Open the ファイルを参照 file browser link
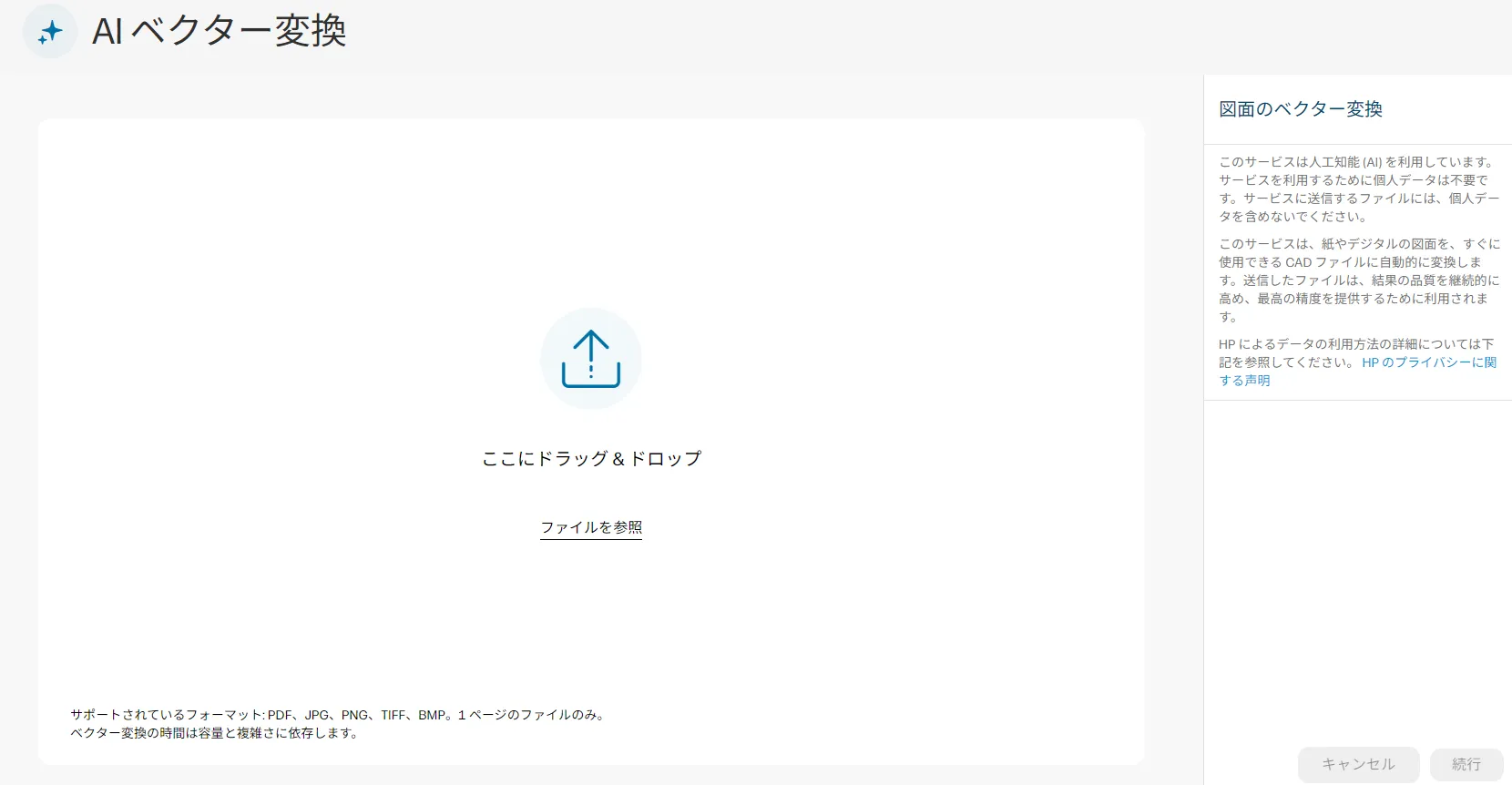 pyautogui.click(x=591, y=527)
